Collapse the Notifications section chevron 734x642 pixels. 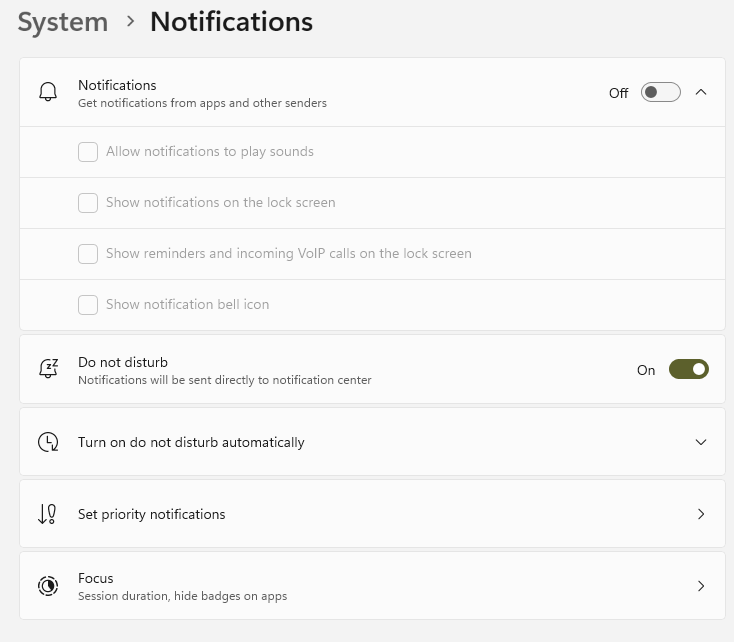[701, 92]
